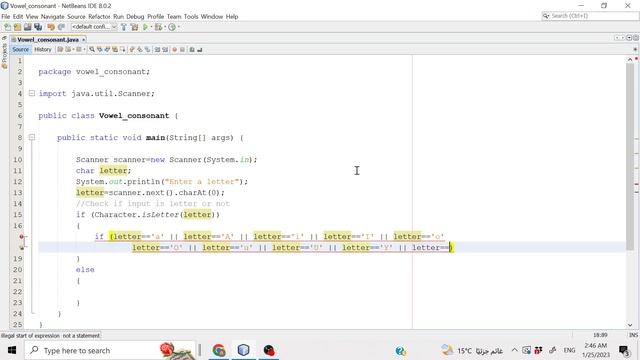Click the Find Selection magnifier icon
640x360 pixels.
(x=92, y=49)
